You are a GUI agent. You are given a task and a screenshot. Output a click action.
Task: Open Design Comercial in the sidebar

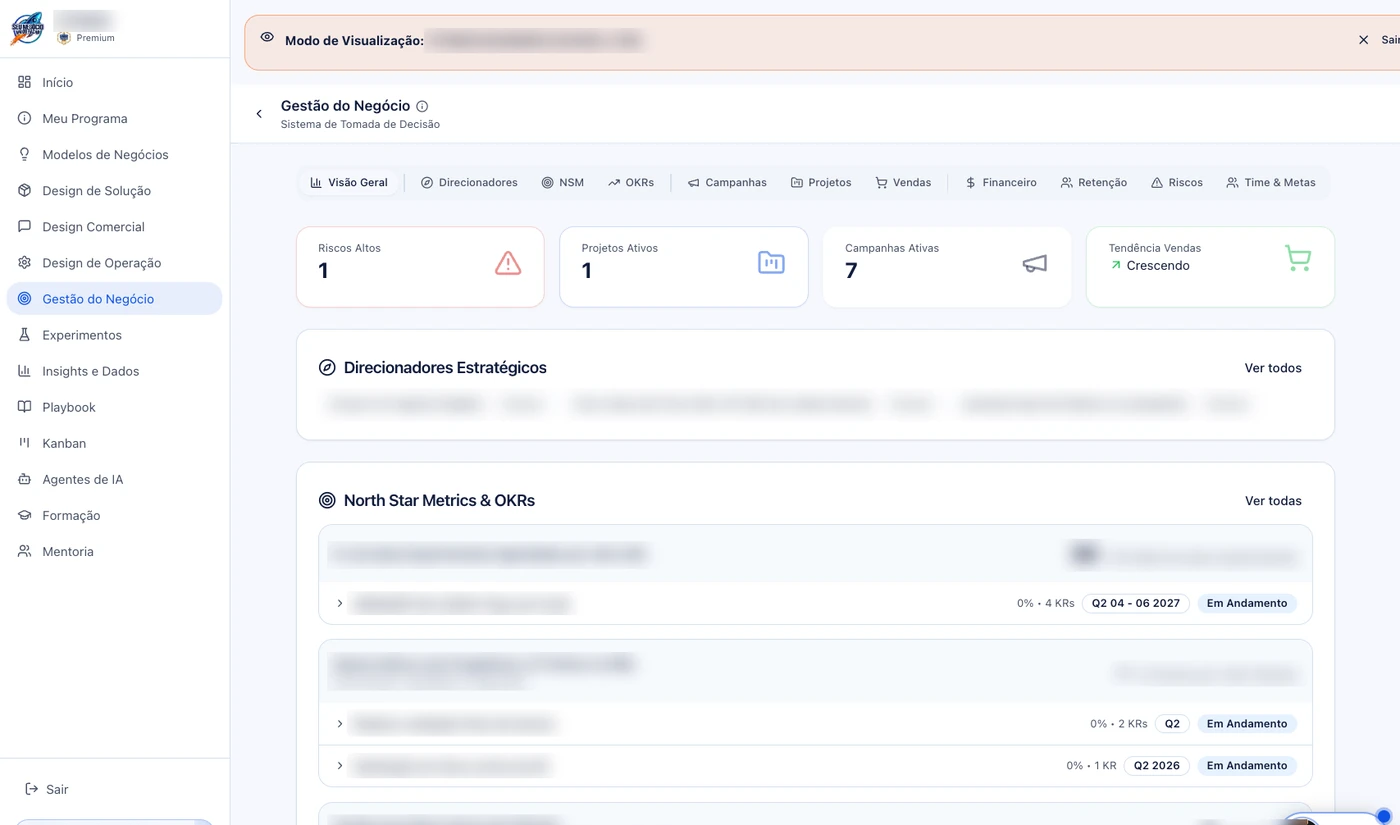[x=114, y=226]
